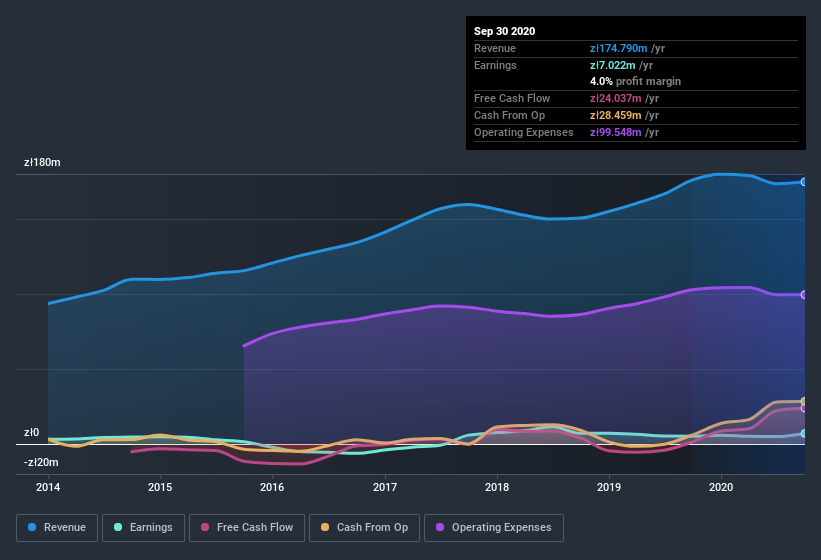Click the Sep 30 2020 tooltip date

coord(505,31)
